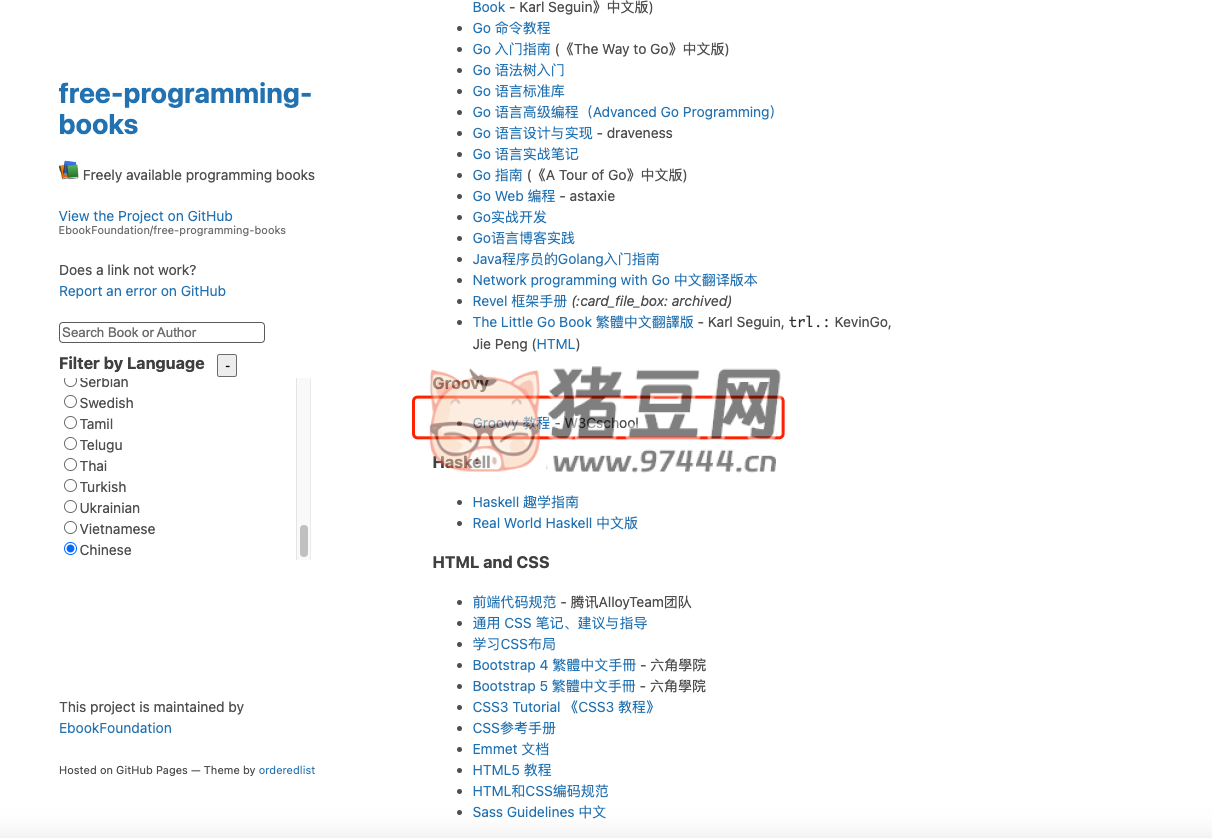
Task: Enable the Turkish language filter
Action: [x=70, y=486]
